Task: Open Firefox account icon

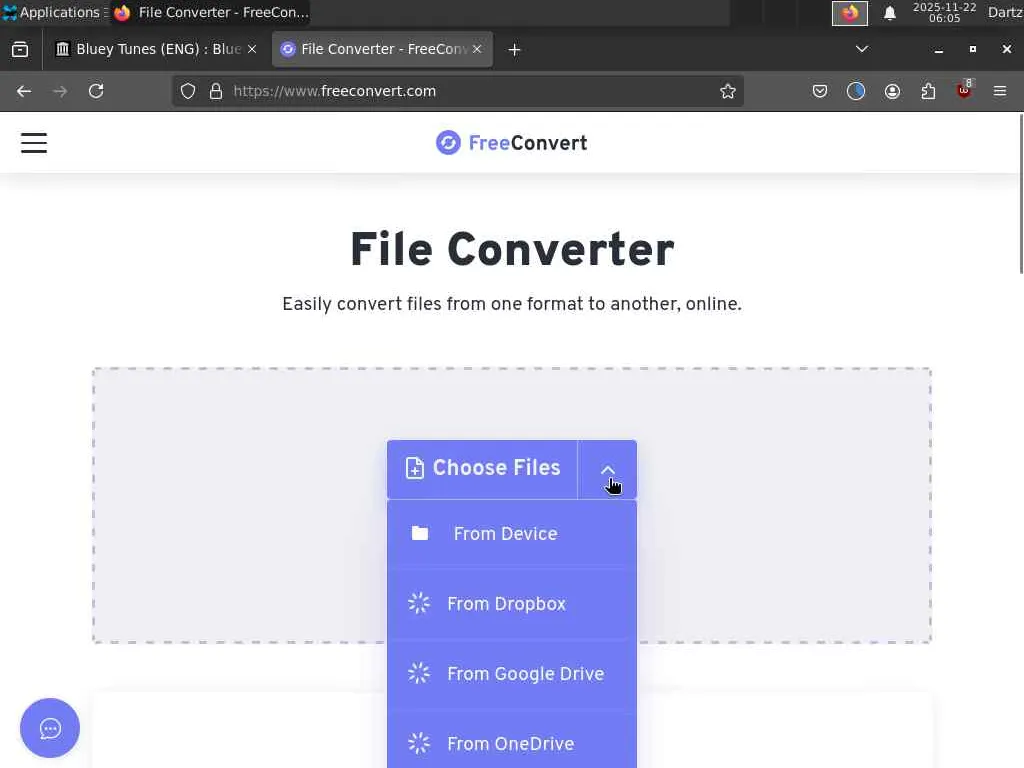Action: click(892, 91)
